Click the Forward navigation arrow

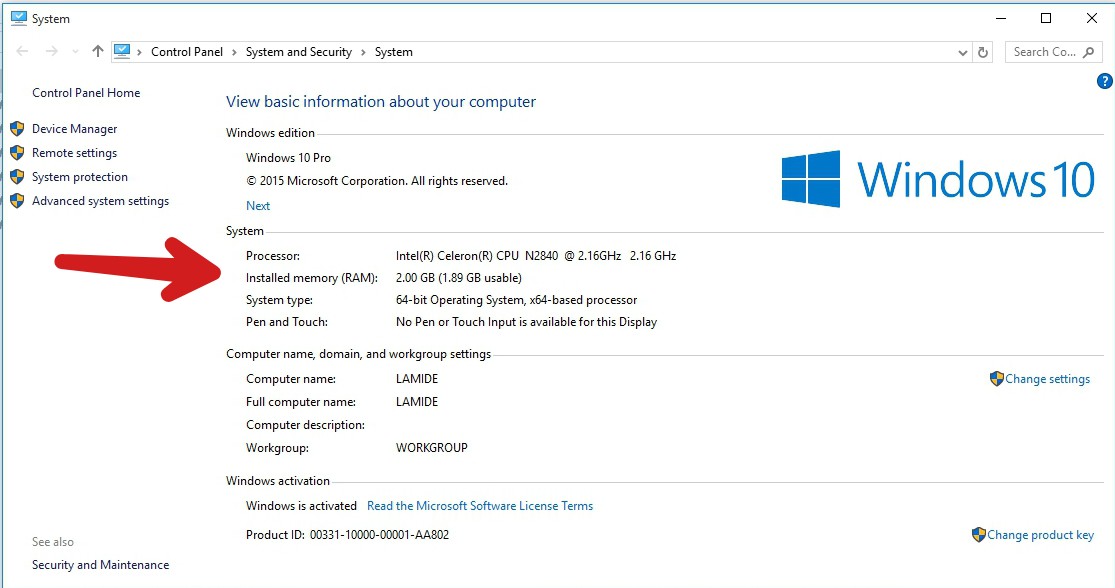click(x=52, y=51)
